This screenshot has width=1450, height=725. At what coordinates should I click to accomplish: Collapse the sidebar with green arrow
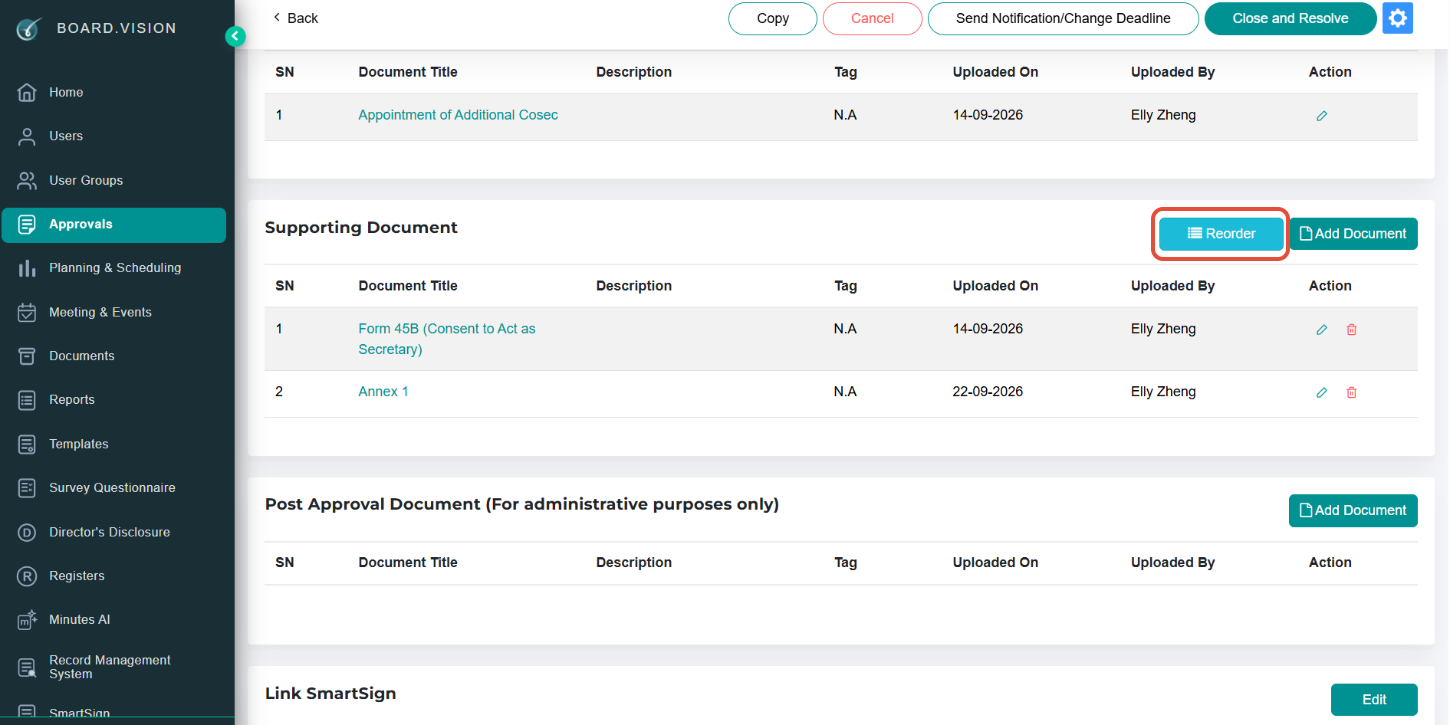[x=235, y=36]
